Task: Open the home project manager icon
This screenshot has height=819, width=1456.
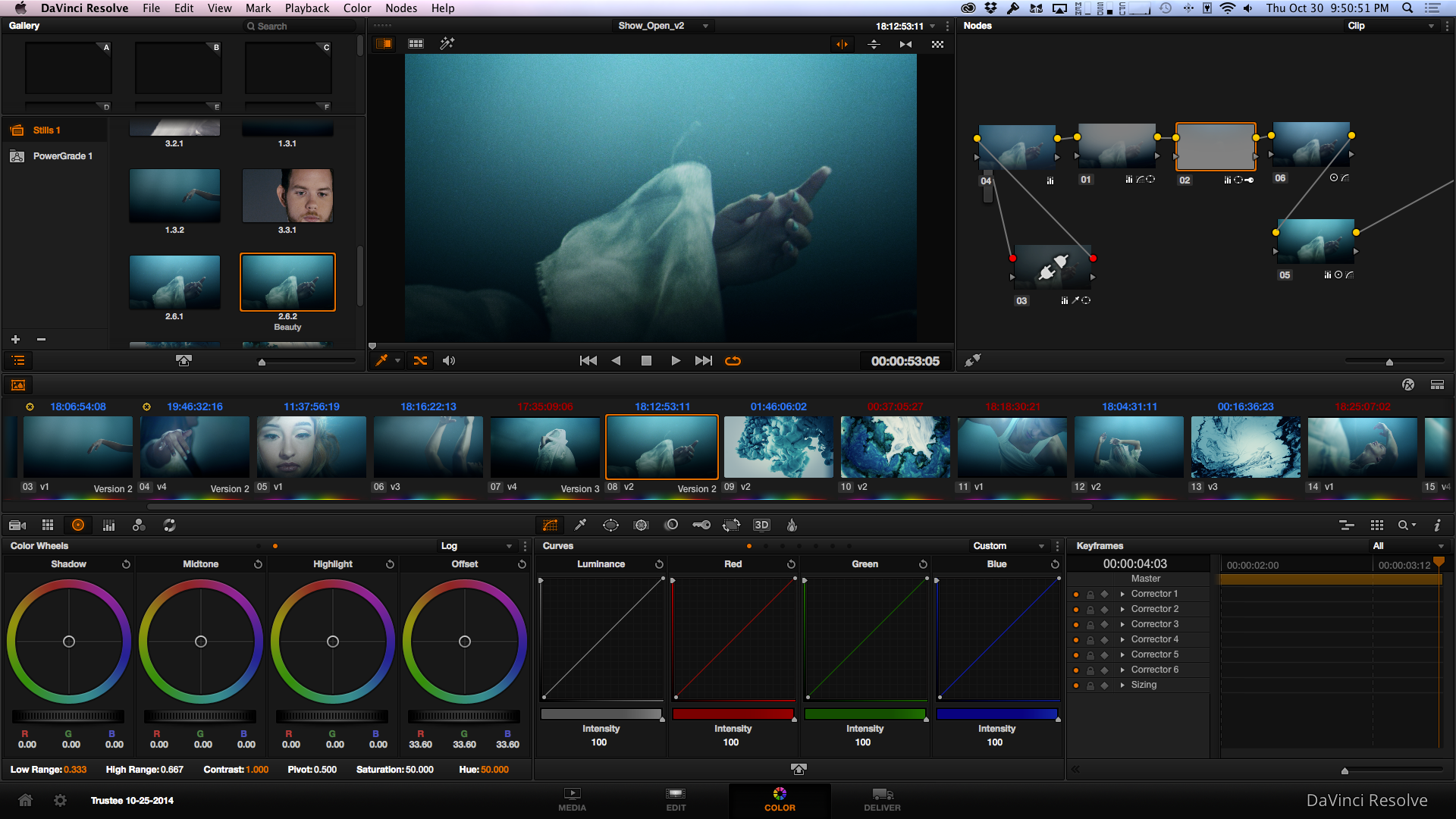Action: pyautogui.click(x=25, y=800)
